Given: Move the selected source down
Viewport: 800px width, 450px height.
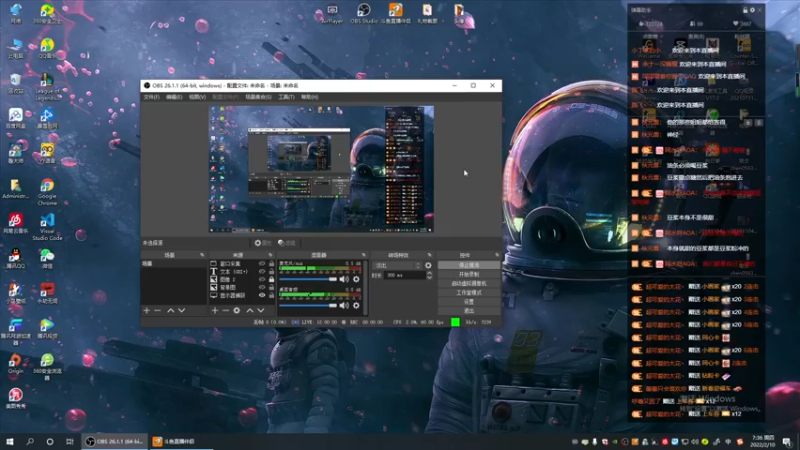Looking at the screenshot, I should [x=261, y=310].
